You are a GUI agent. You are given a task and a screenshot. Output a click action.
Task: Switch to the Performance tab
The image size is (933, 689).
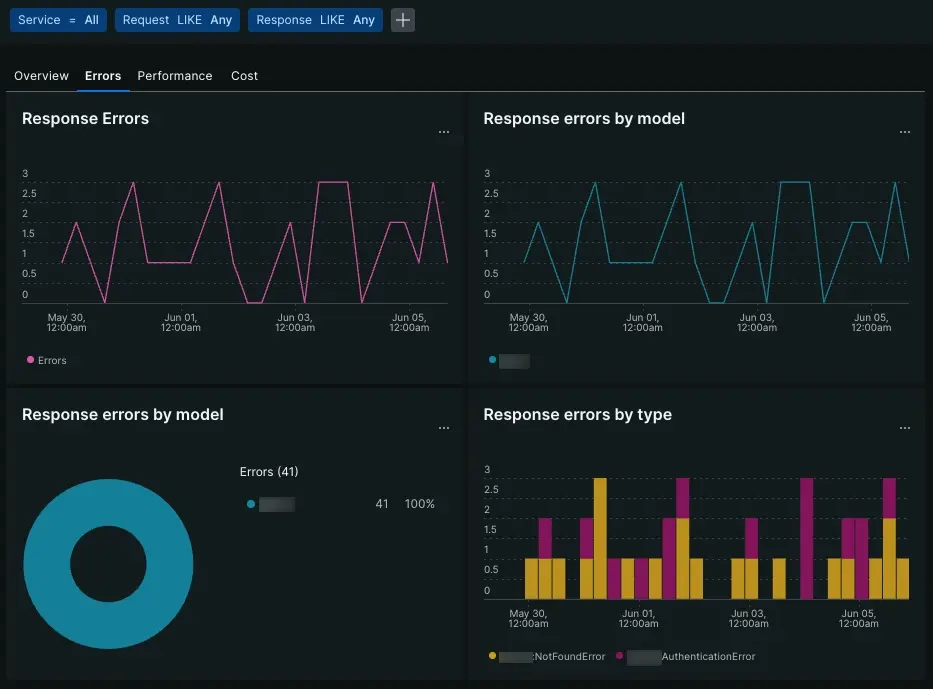175,76
